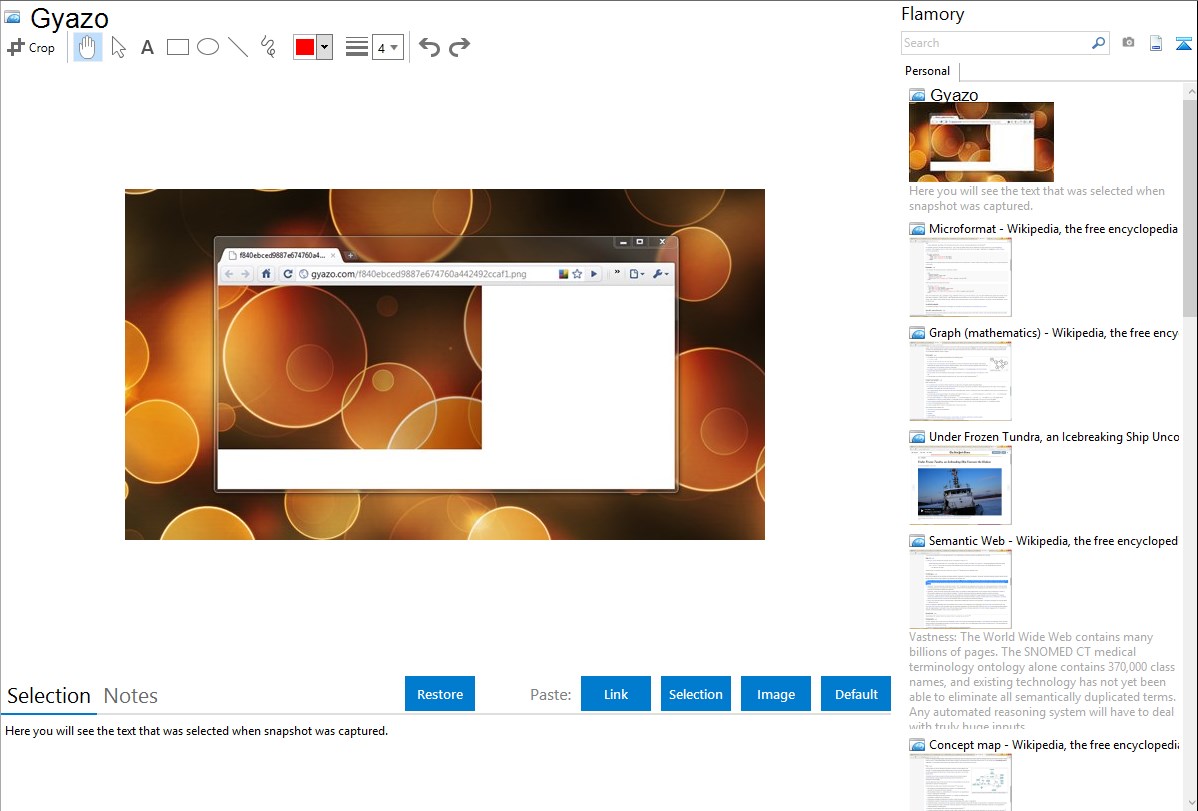Pick the ellipse shape tool
The image size is (1198, 811).
tap(208, 47)
